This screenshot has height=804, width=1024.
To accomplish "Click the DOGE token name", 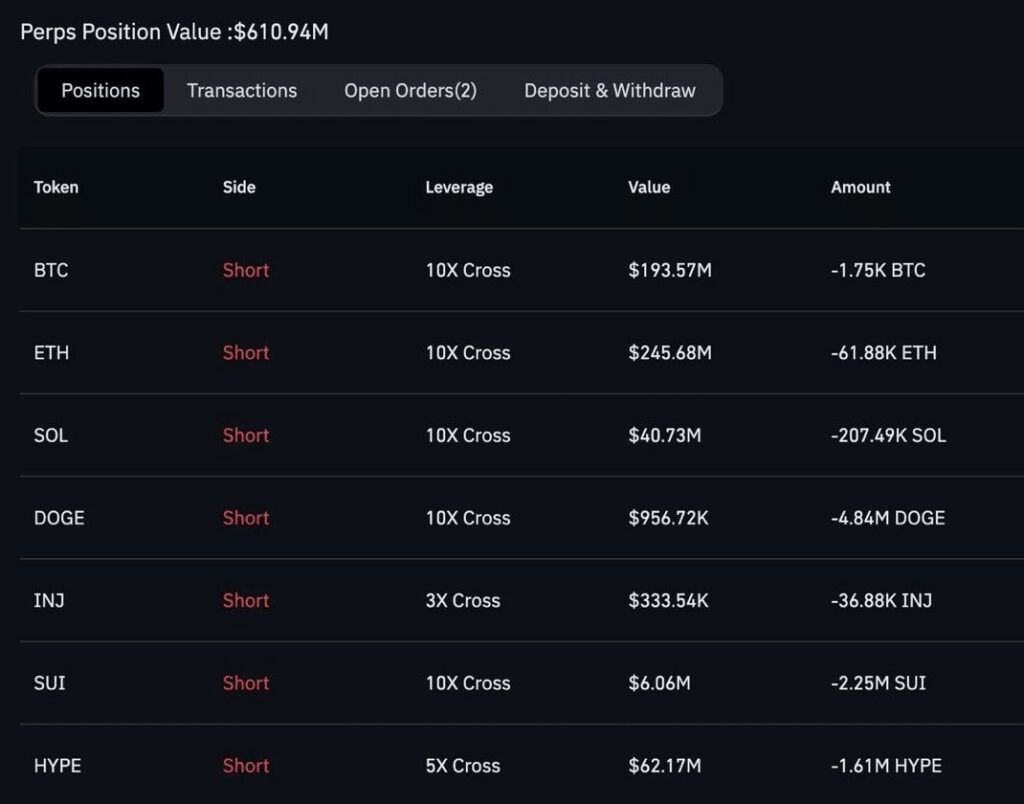I will [57, 518].
